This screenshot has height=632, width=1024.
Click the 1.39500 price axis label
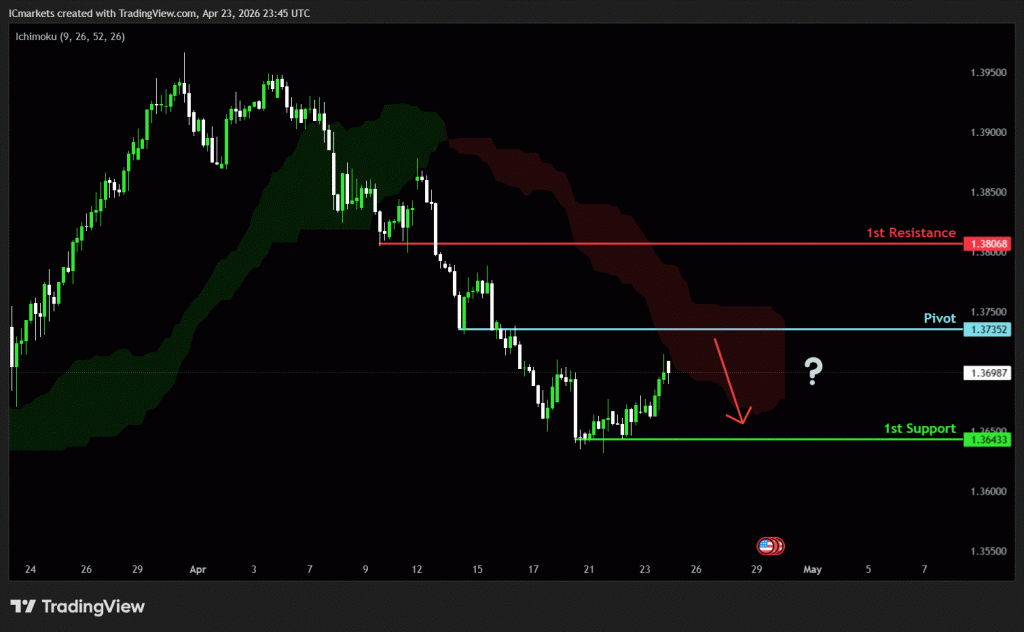click(x=987, y=73)
